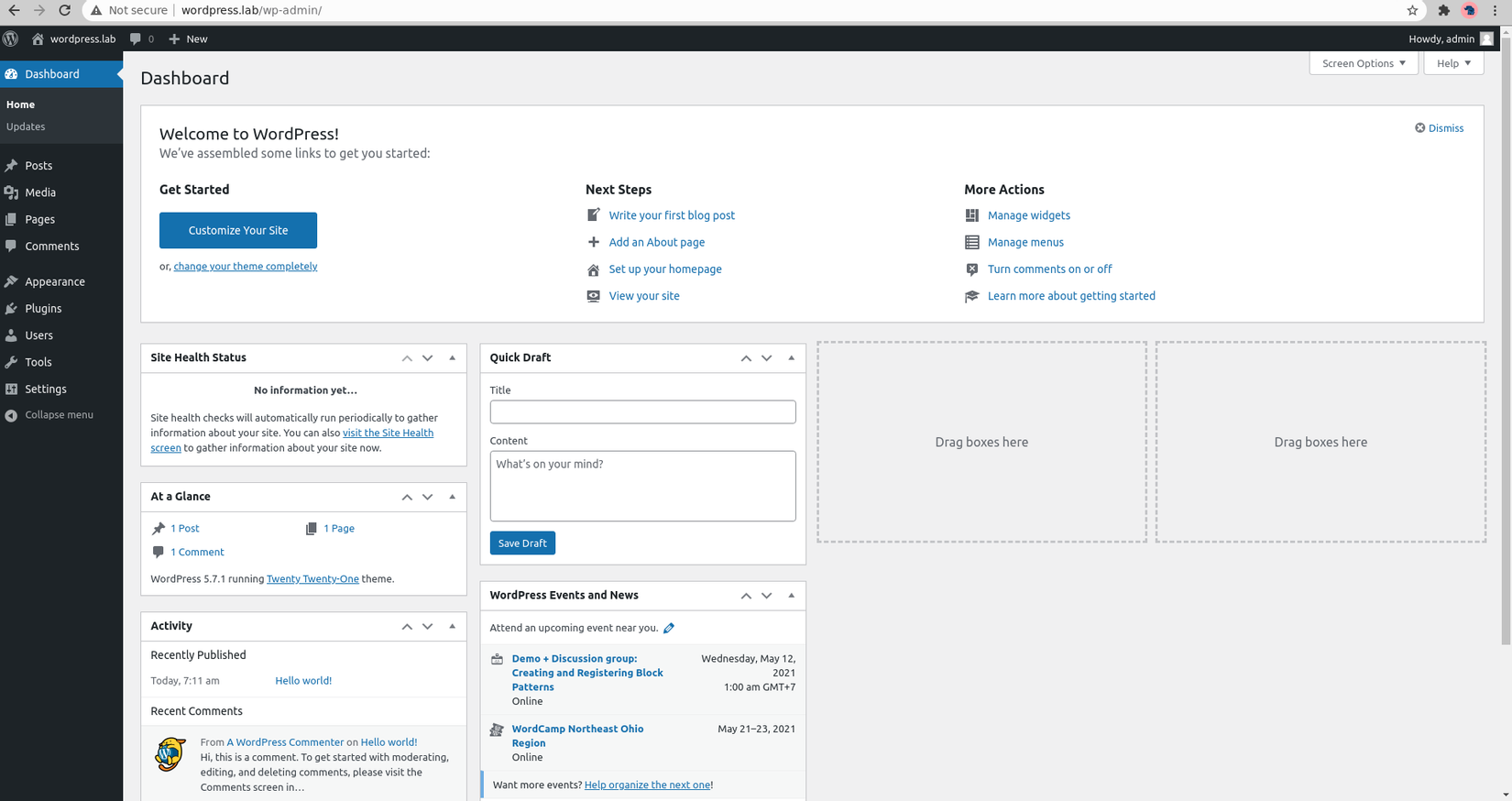The image size is (1512, 801).
Task: Open the Help dropdown tab
Action: (1453, 63)
